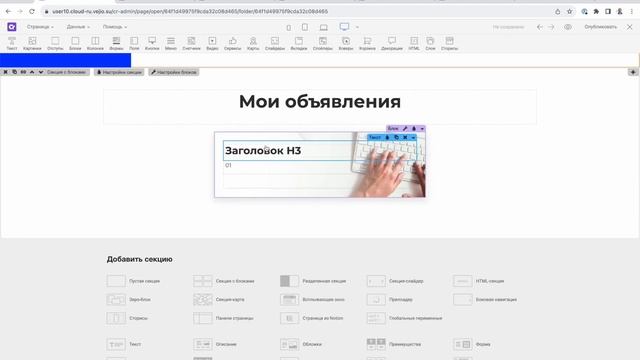Image resolution: width=640 pixels, height=360 pixels.
Task: Insert a Корзина cart element
Action: click(367, 43)
